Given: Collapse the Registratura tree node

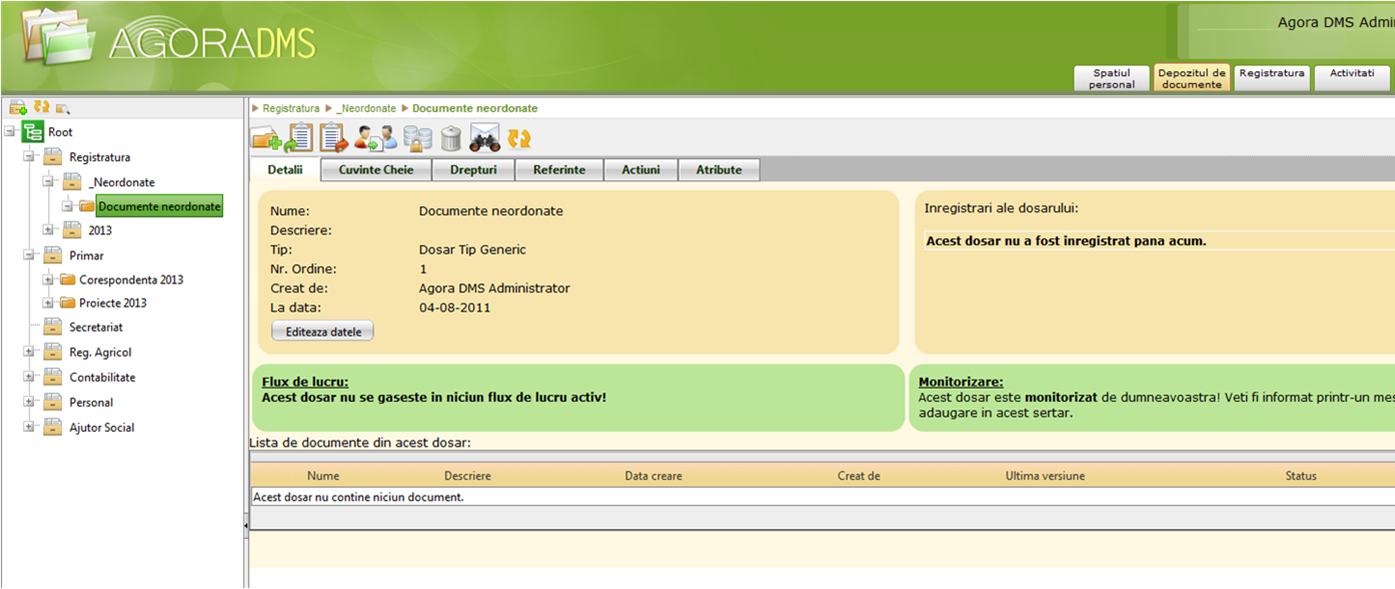Looking at the screenshot, I should pyautogui.click(x=29, y=157).
